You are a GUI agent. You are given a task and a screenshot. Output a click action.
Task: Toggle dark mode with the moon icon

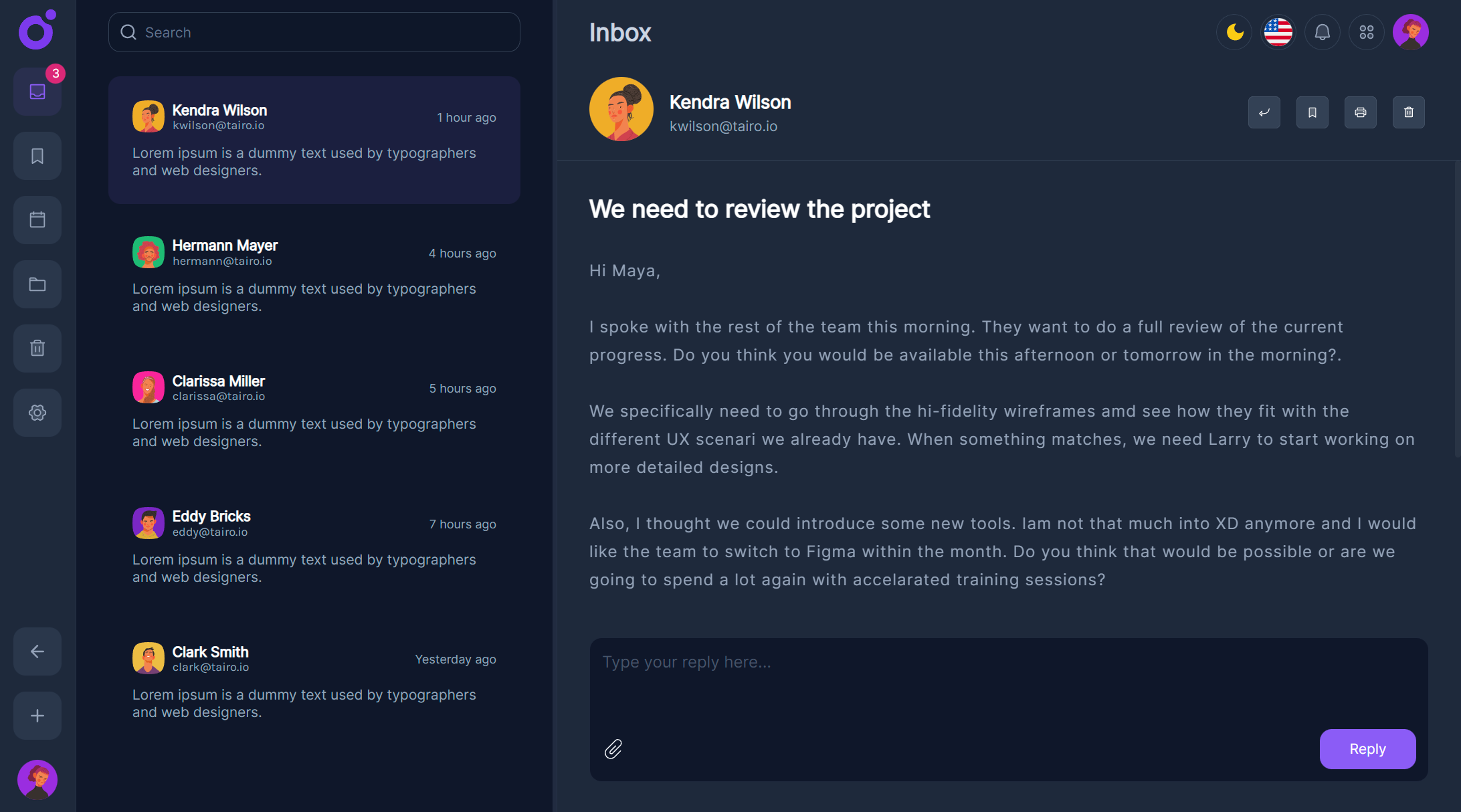coord(1234,32)
